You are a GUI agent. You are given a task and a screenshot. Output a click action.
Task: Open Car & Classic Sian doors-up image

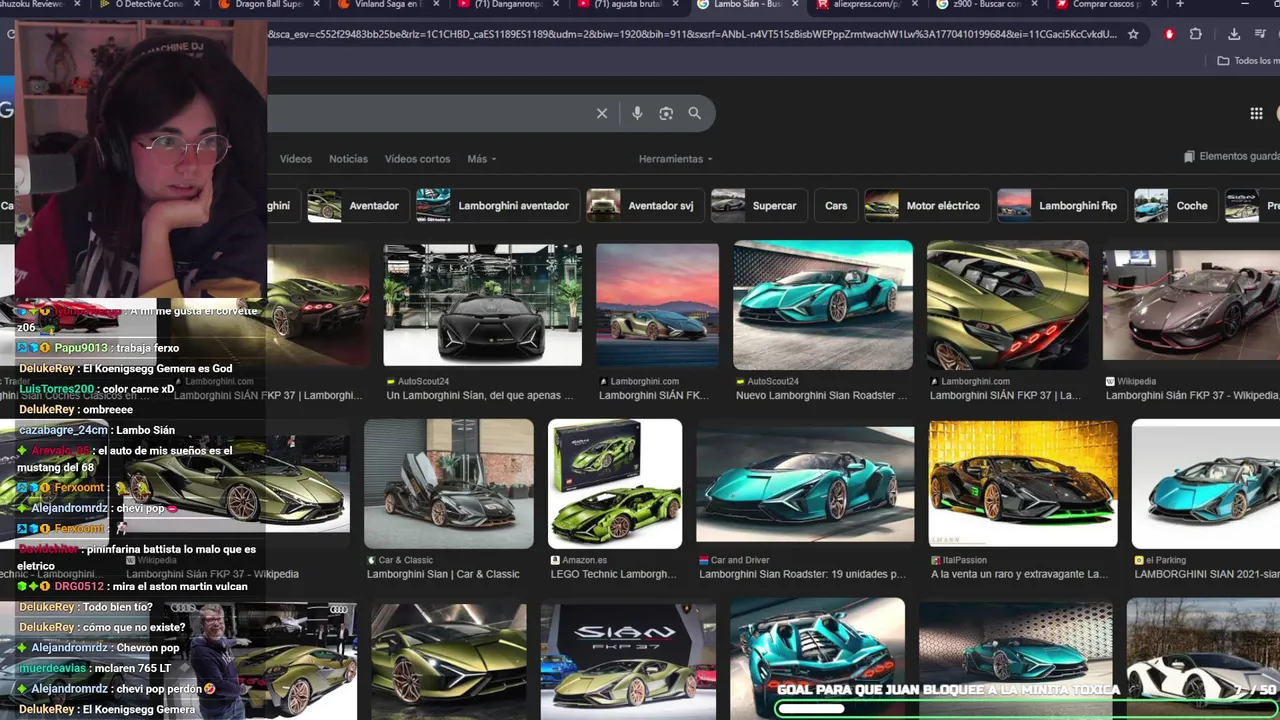(x=449, y=484)
